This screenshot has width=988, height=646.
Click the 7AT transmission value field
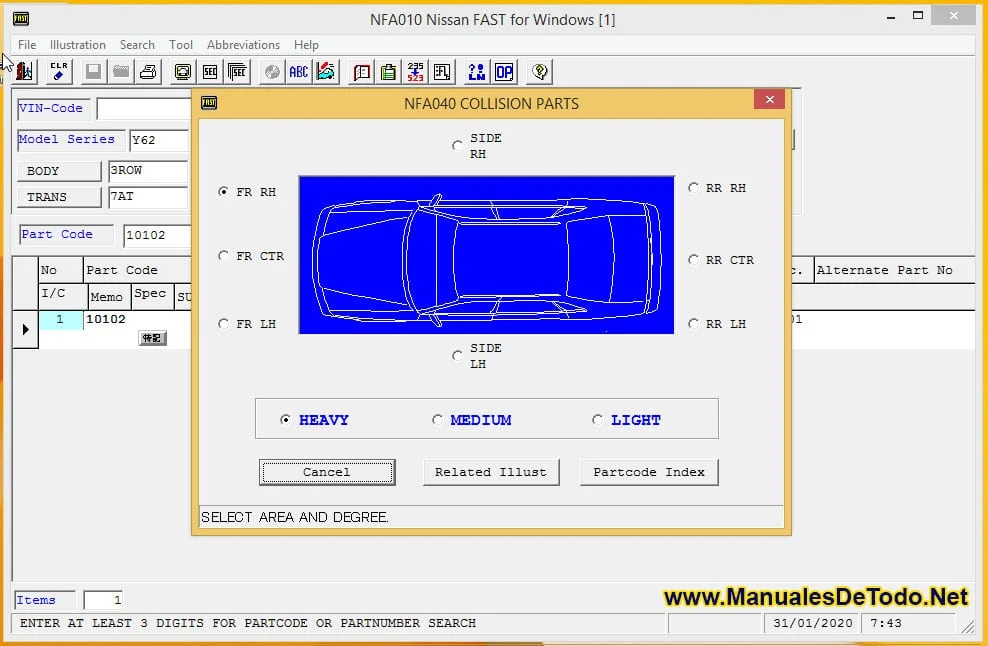click(x=148, y=197)
